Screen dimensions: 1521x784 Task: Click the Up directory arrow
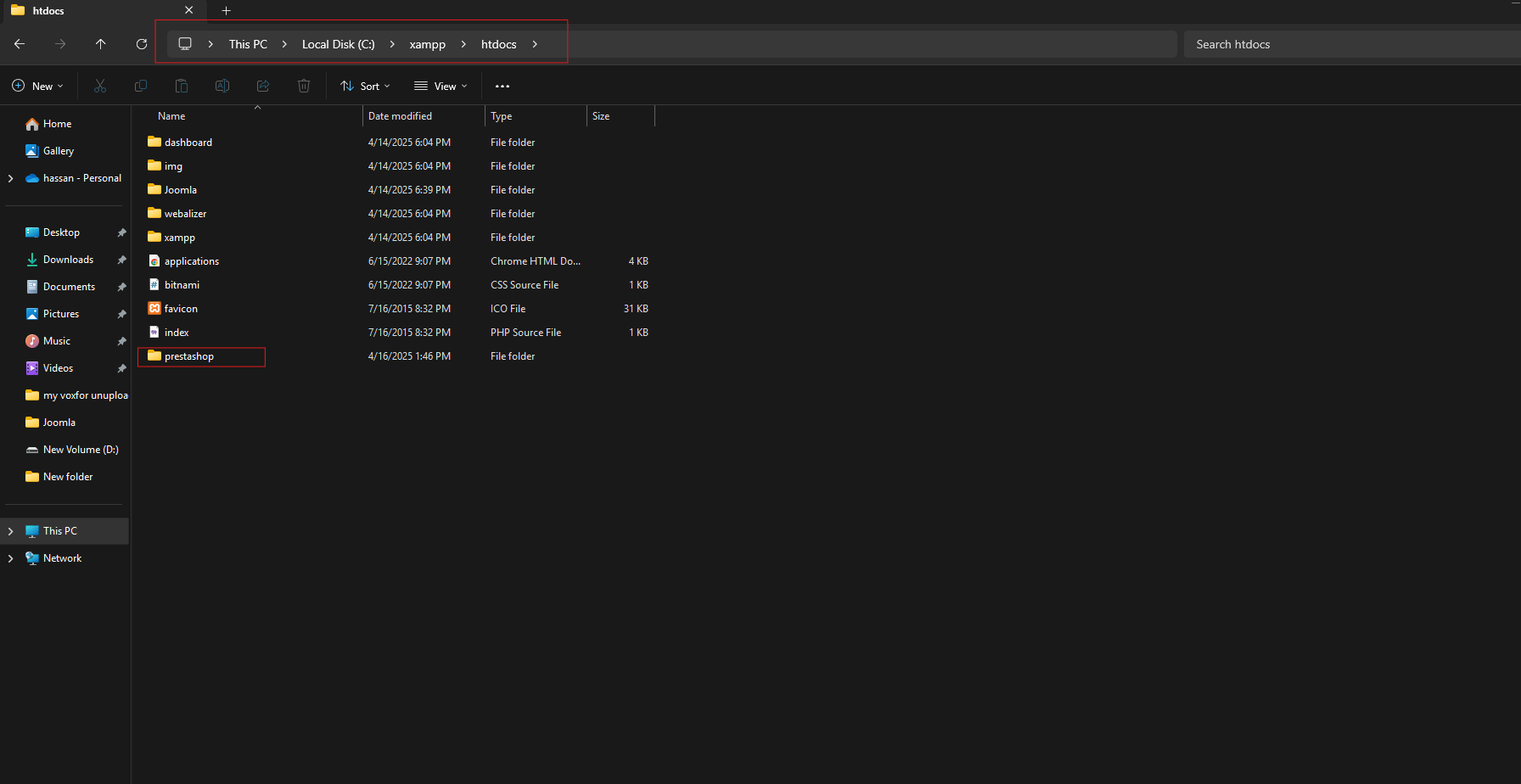(x=101, y=44)
